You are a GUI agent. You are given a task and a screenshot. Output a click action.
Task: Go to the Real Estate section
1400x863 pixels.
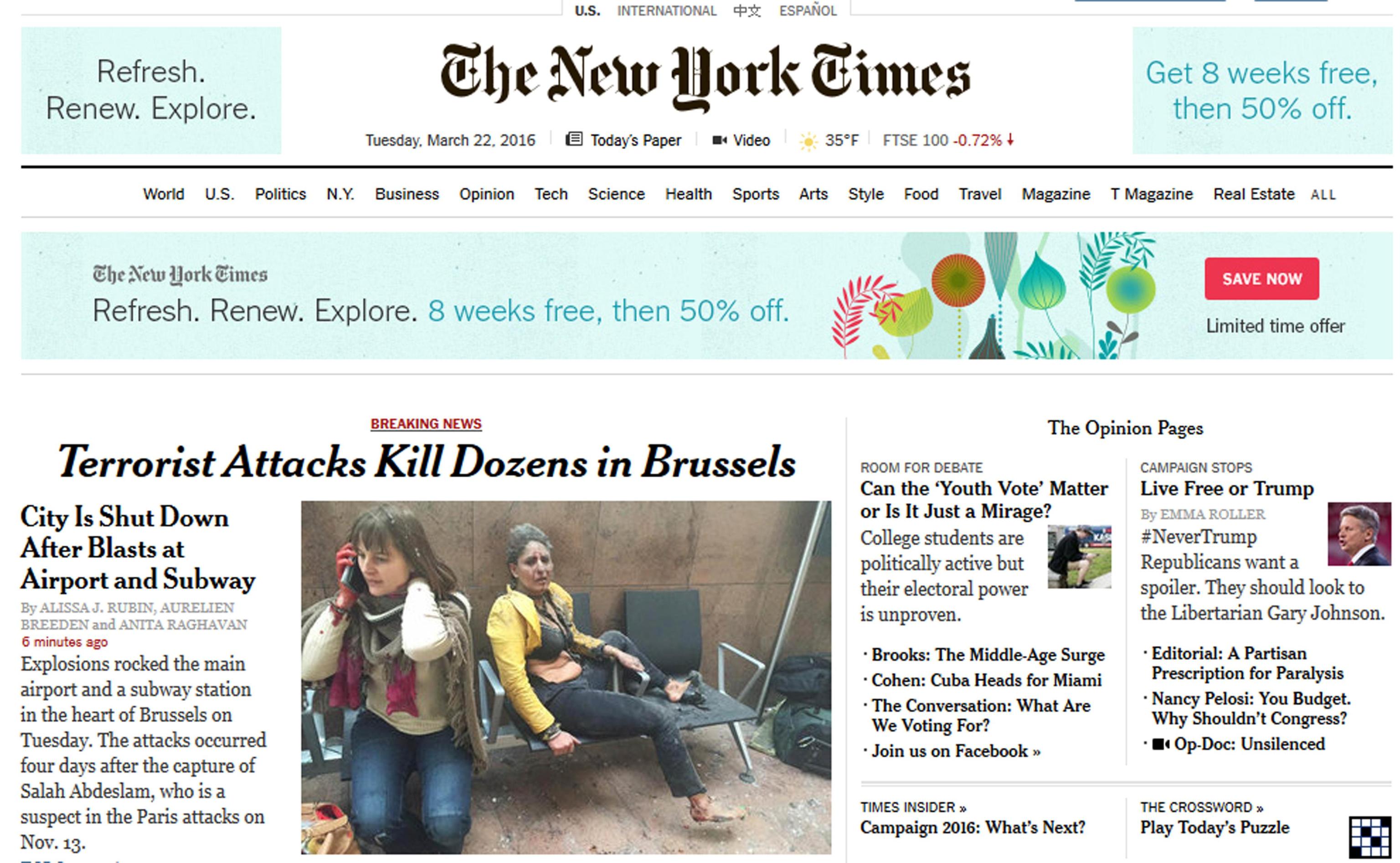pos(1253,194)
